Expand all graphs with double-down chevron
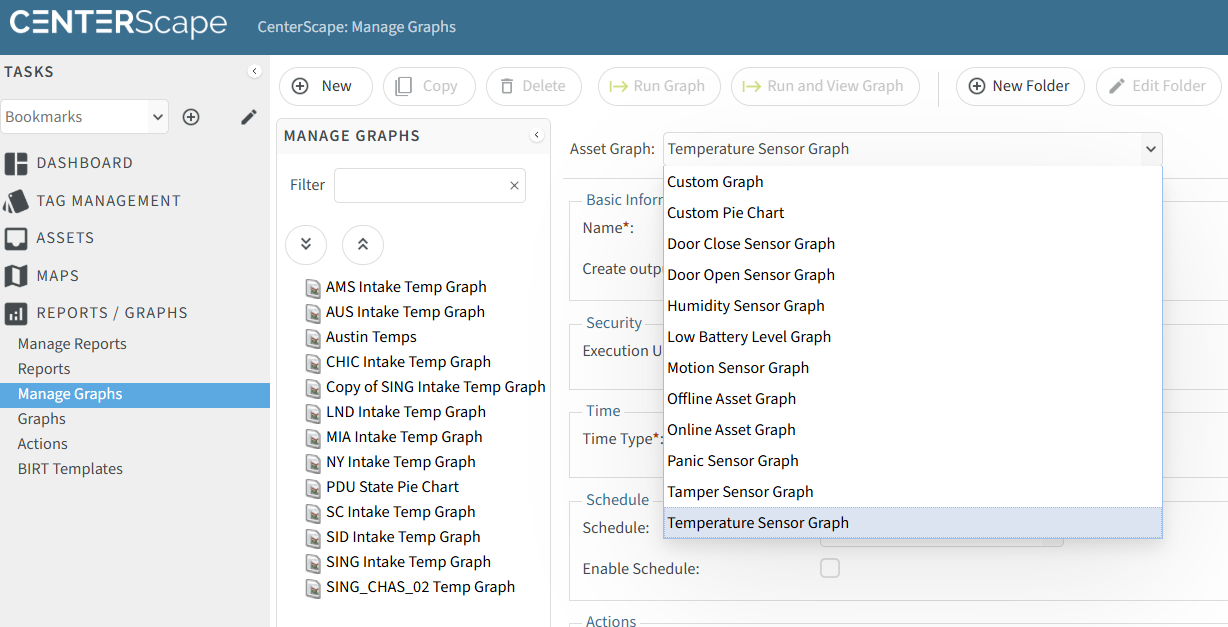This screenshot has width=1228, height=627. (306, 244)
